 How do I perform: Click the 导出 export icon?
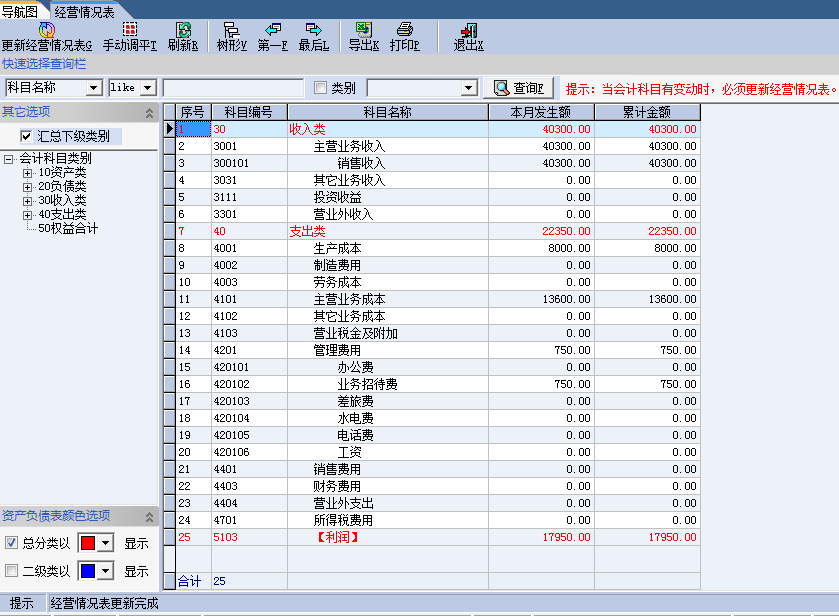click(x=364, y=30)
